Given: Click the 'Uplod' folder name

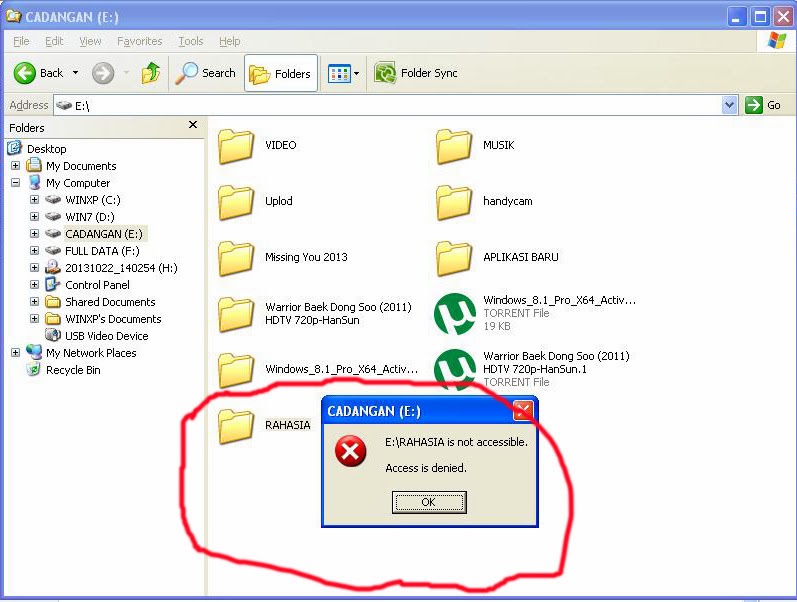Looking at the screenshot, I should 279,201.
